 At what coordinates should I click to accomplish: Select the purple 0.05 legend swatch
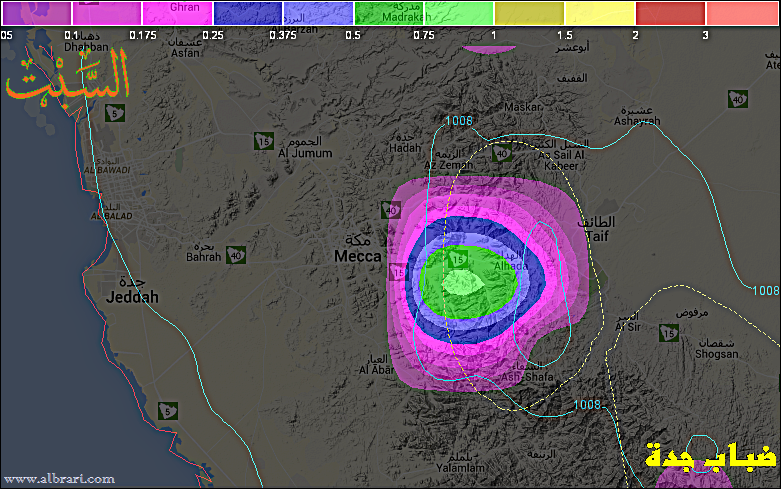coord(37,13)
